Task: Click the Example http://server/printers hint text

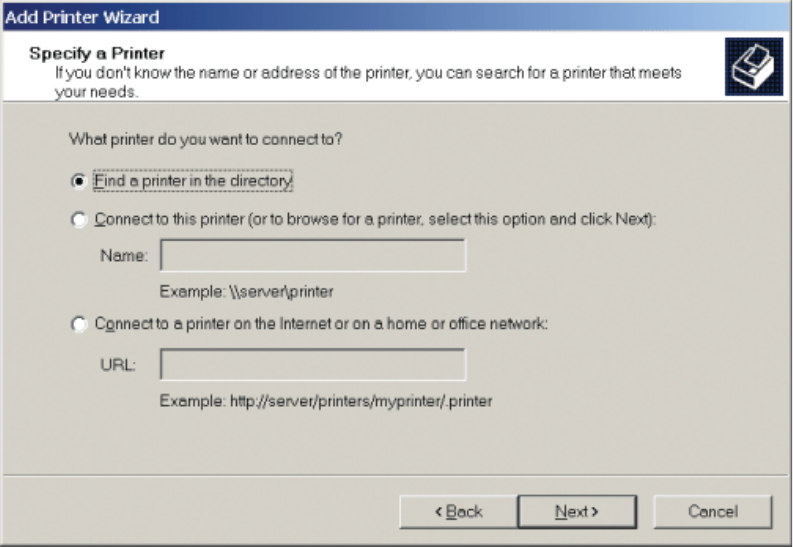Action: pos(325,401)
